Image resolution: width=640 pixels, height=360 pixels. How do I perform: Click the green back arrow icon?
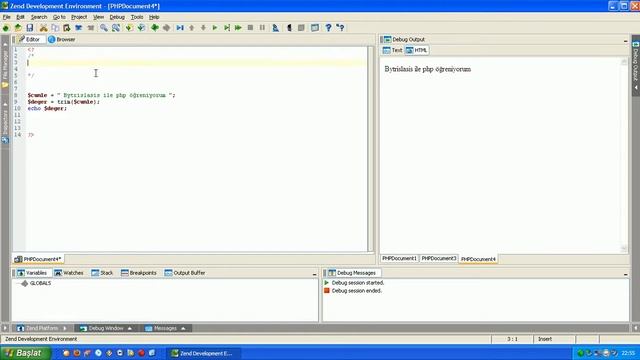[155, 28]
